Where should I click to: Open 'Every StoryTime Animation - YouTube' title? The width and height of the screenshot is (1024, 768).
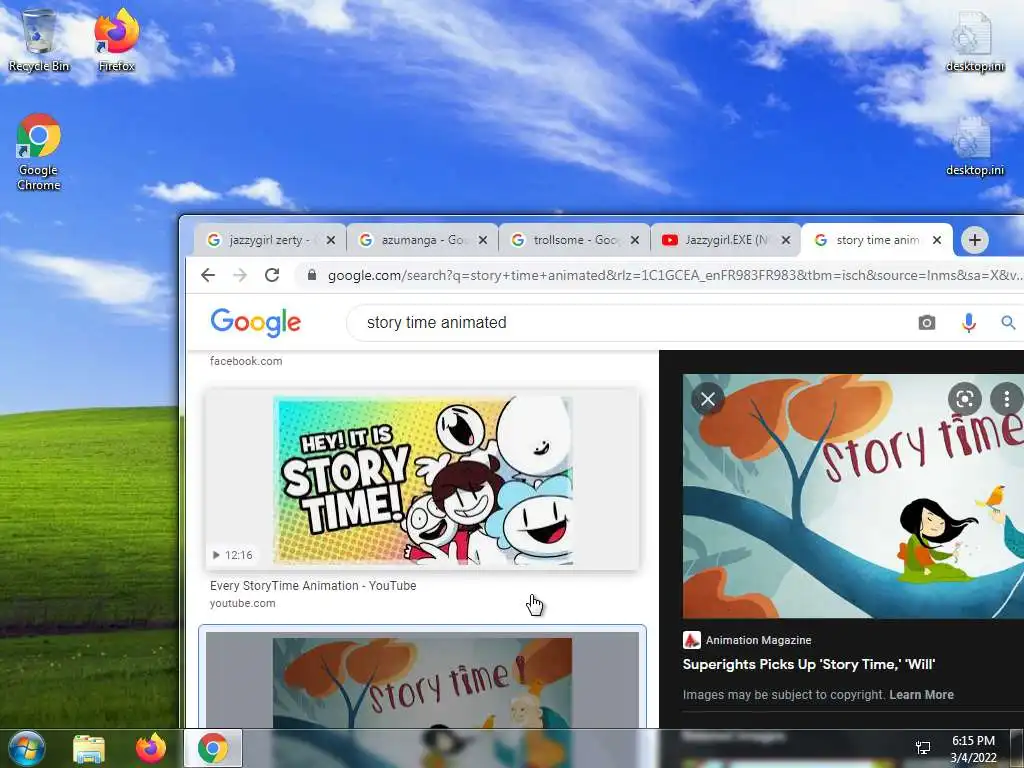pos(313,586)
